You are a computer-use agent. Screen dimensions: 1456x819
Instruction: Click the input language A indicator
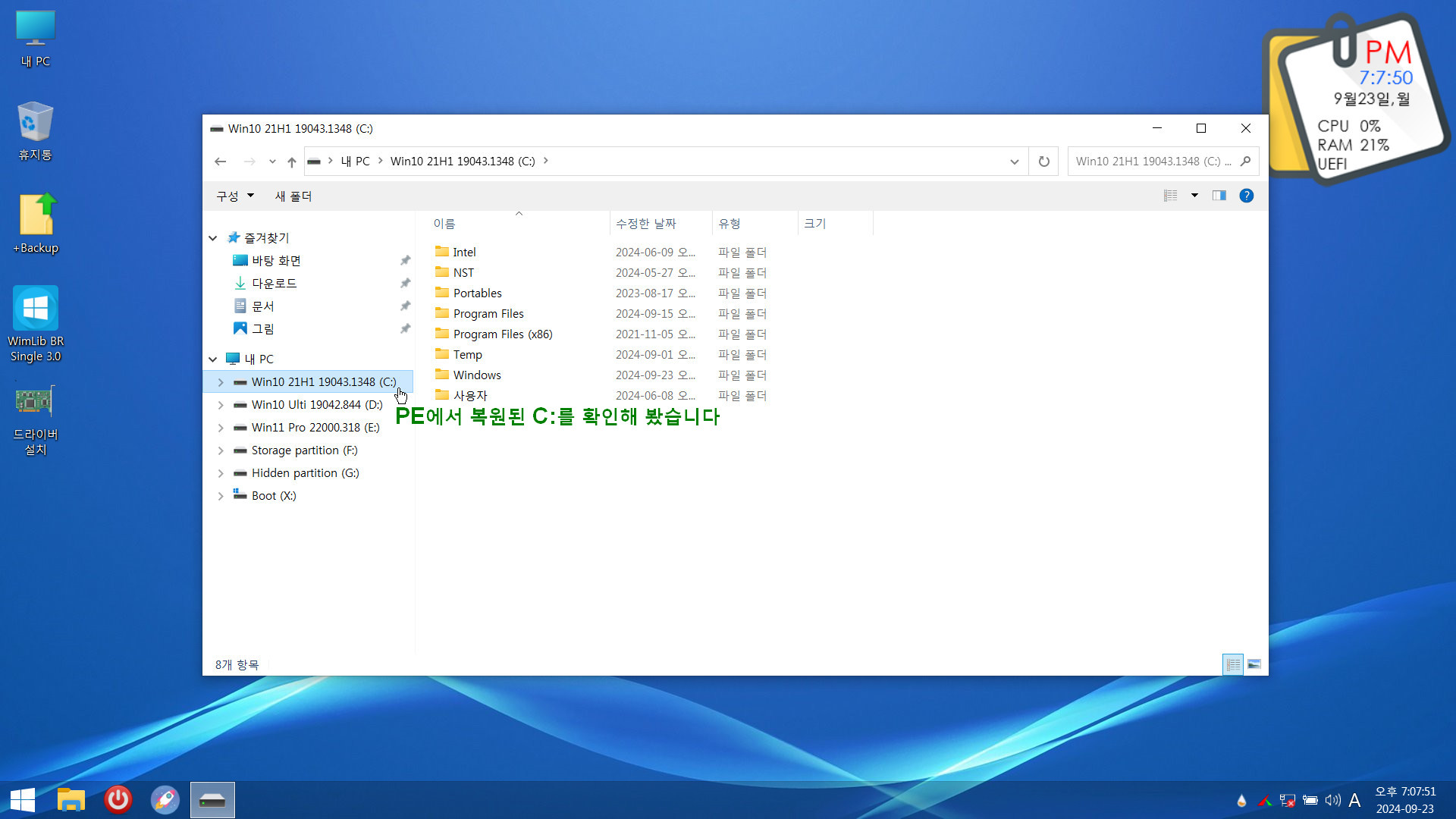tap(1355, 800)
